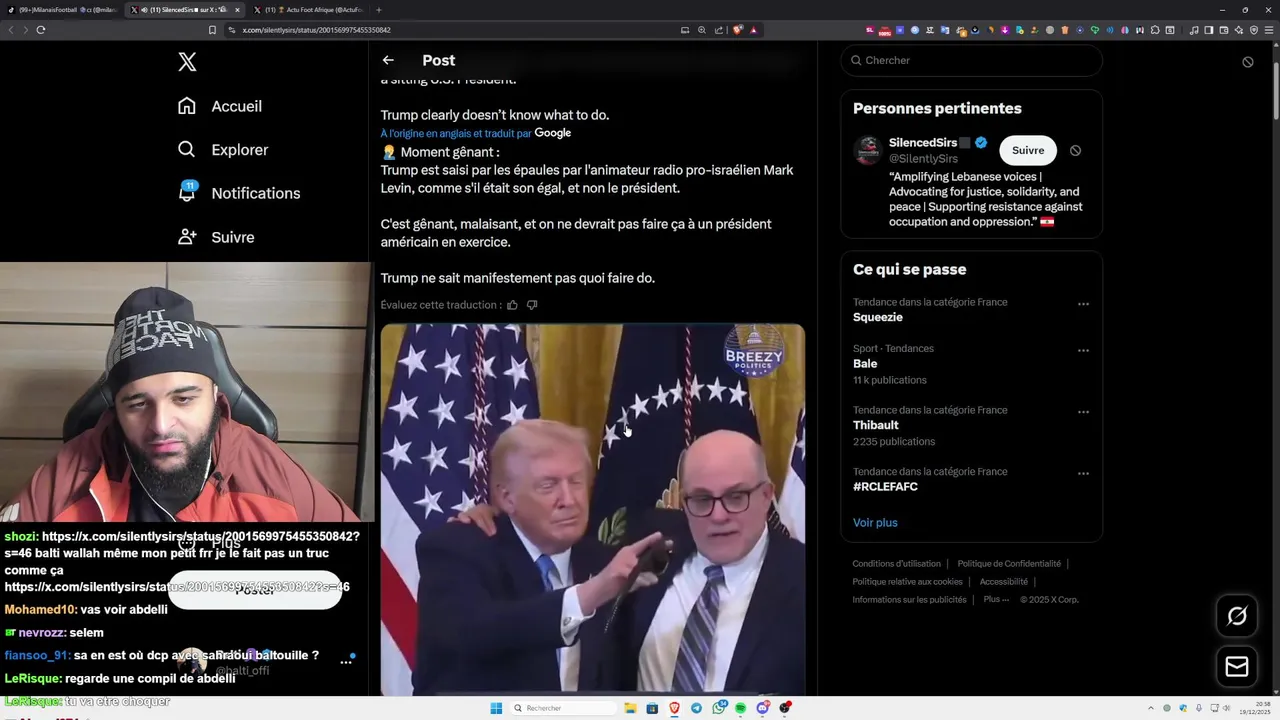Click SilencedSirs profile avatar
The image size is (1280, 720).
(867, 150)
